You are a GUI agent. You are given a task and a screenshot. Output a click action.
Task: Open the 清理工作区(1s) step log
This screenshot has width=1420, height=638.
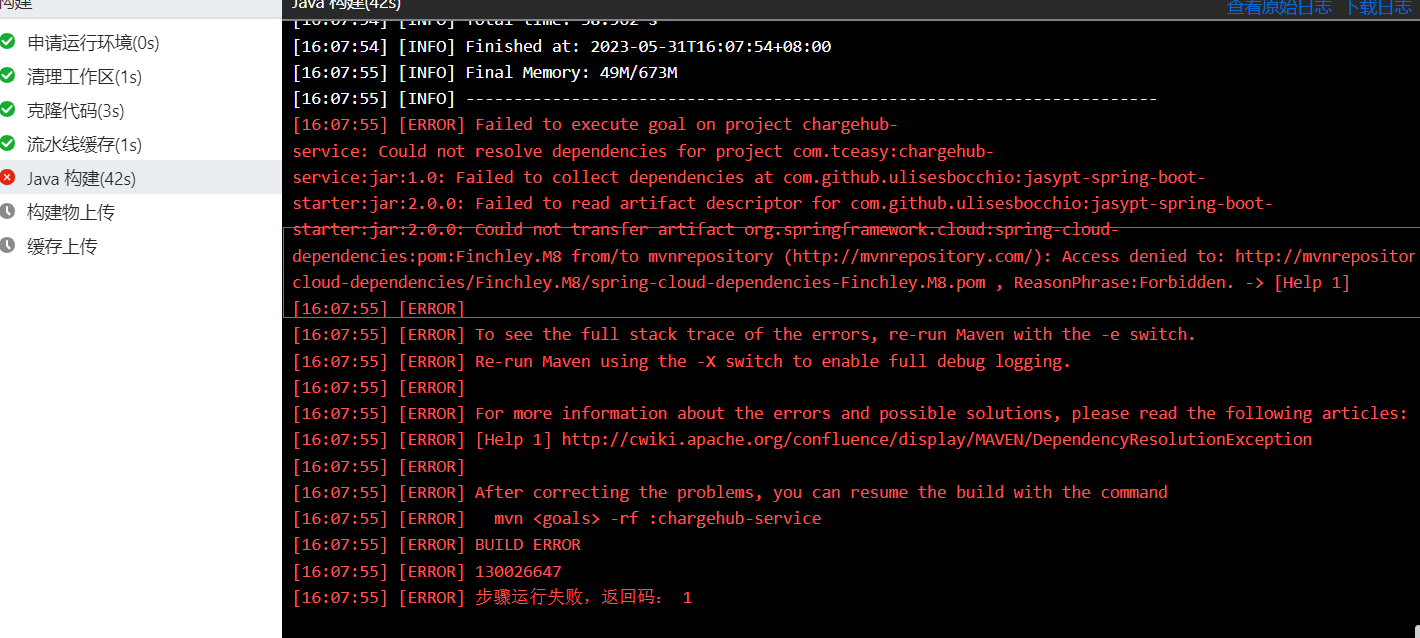coord(141,77)
